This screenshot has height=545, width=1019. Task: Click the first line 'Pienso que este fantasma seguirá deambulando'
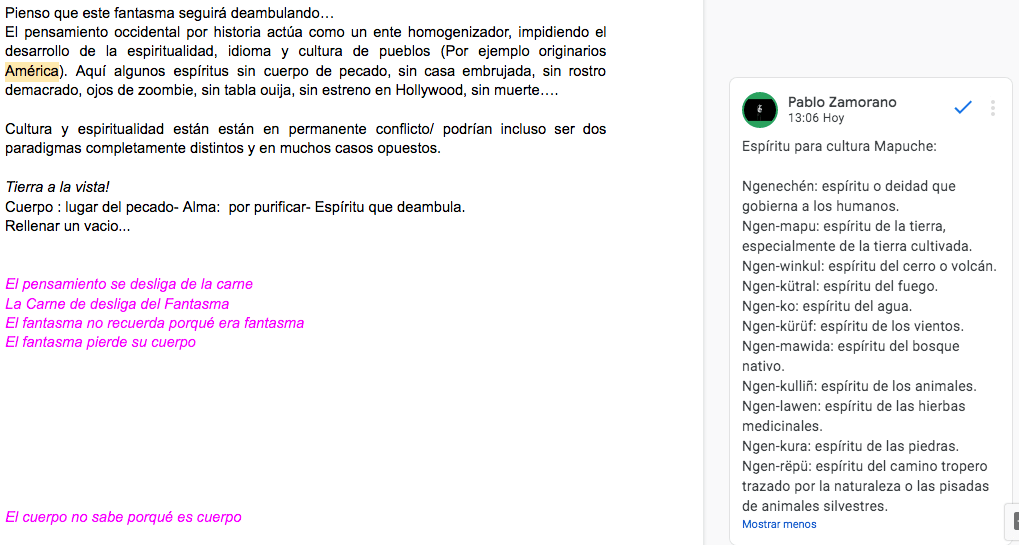pyautogui.click(x=169, y=13)
